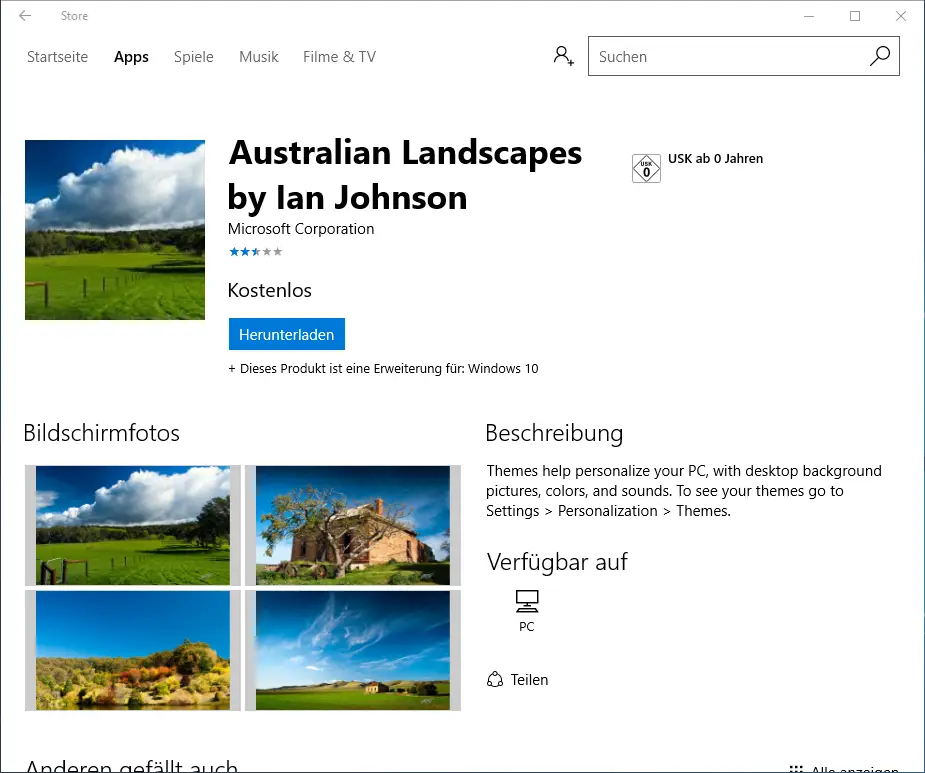Minimize the Store window
This screenshot has height=773, width=925.
(809, 16)
